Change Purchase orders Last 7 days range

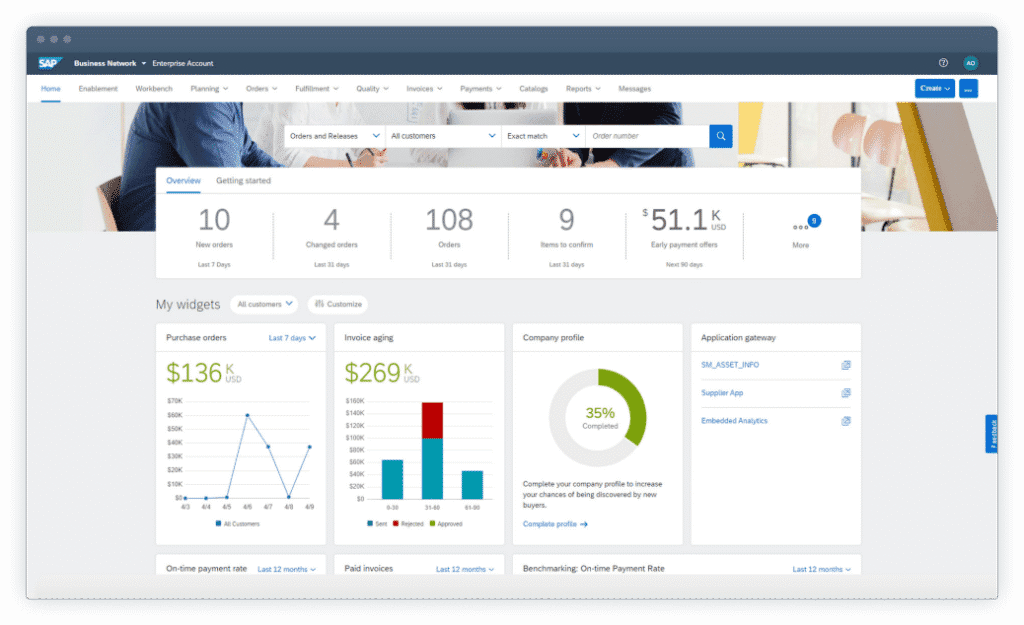click(x=292, y=338)
